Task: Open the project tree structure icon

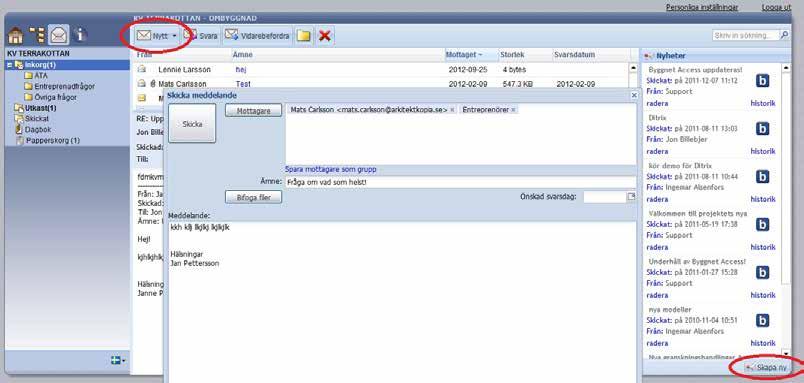Action: coord(37,35)
